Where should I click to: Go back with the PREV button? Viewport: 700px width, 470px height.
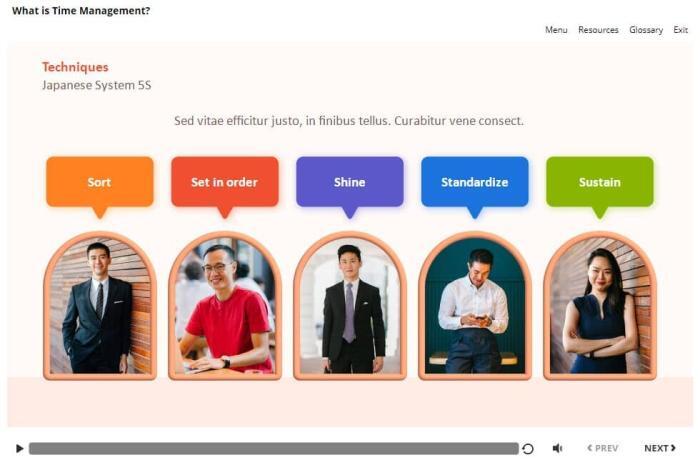603,448
